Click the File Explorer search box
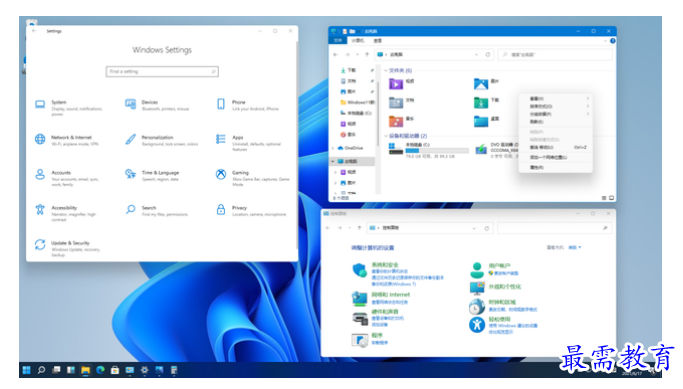The width and height of the screenshot is (683, 389). click(555, 54)
